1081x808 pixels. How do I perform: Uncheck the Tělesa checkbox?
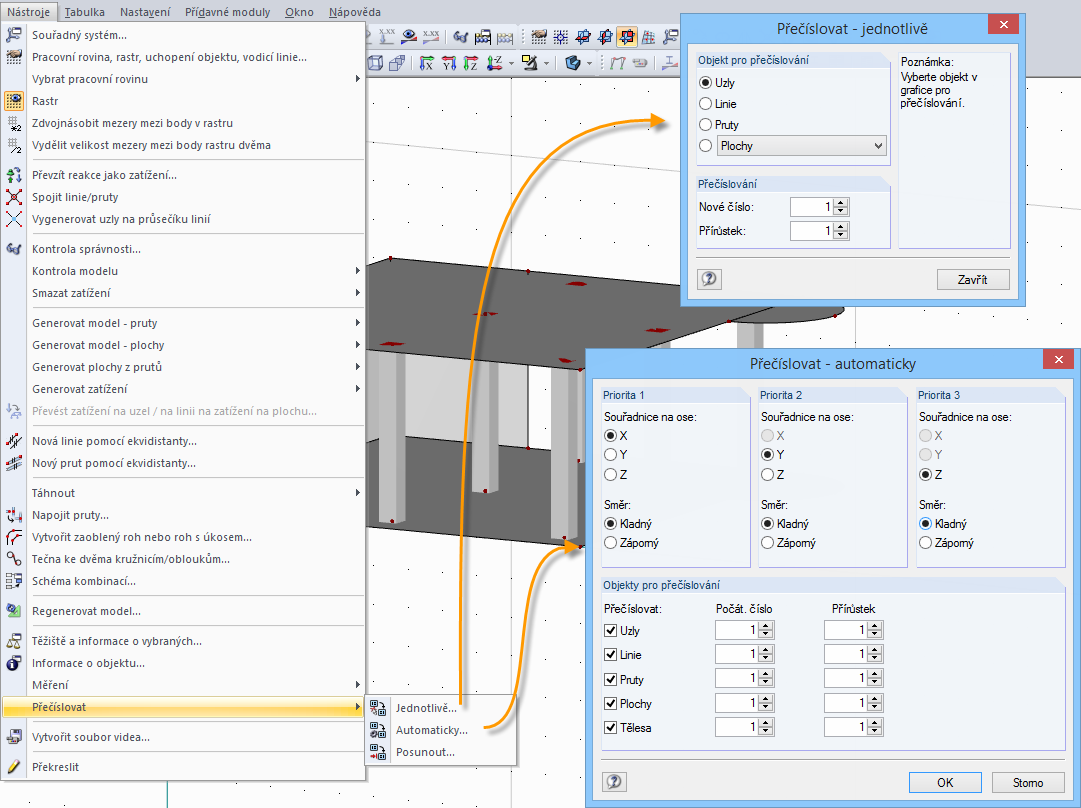[x=610, y=727]
